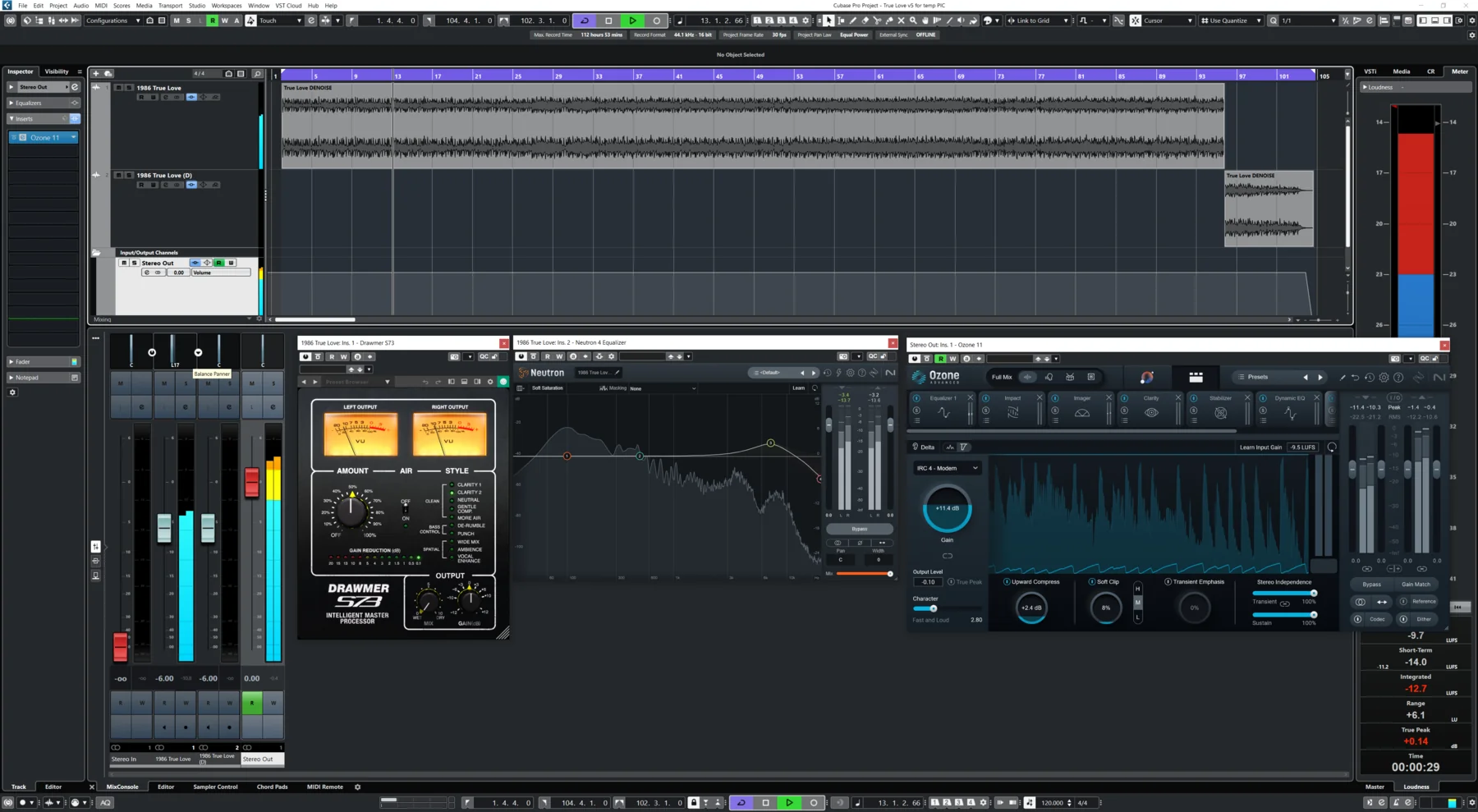This screenshot has width=1478, height=812.
Task: Click the Ozone Imager module icon
Action: click(1082, 413)
